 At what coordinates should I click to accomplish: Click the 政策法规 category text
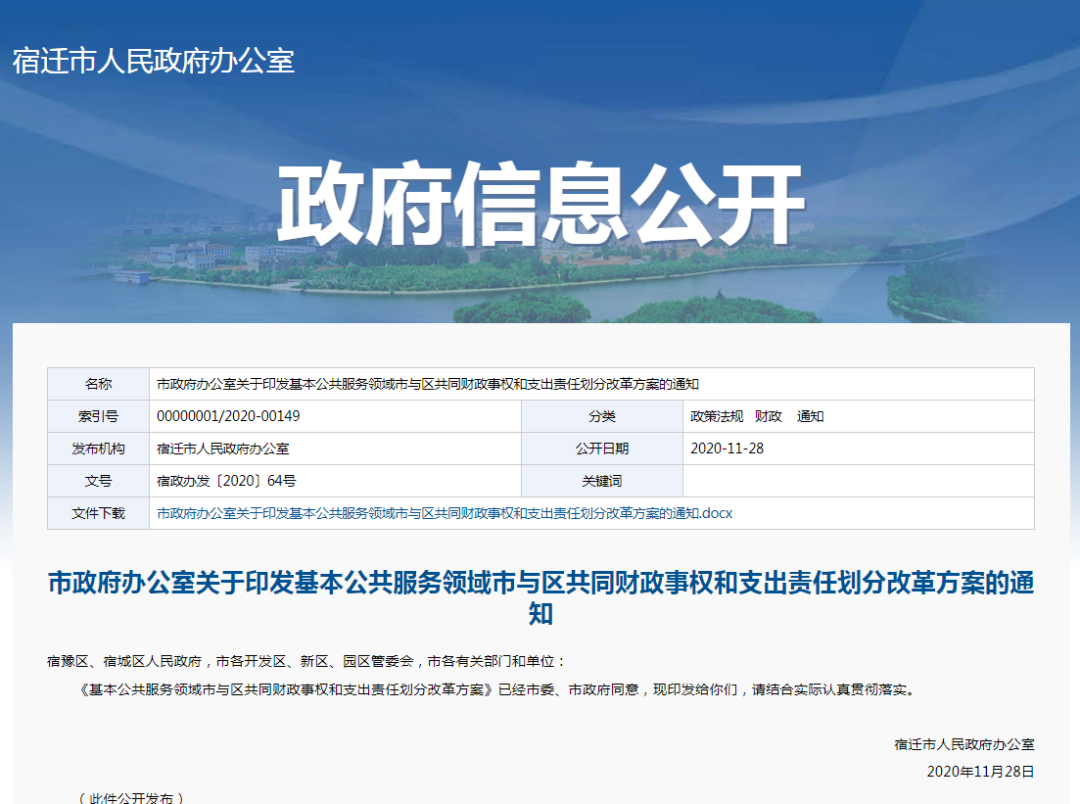[717, 416]
